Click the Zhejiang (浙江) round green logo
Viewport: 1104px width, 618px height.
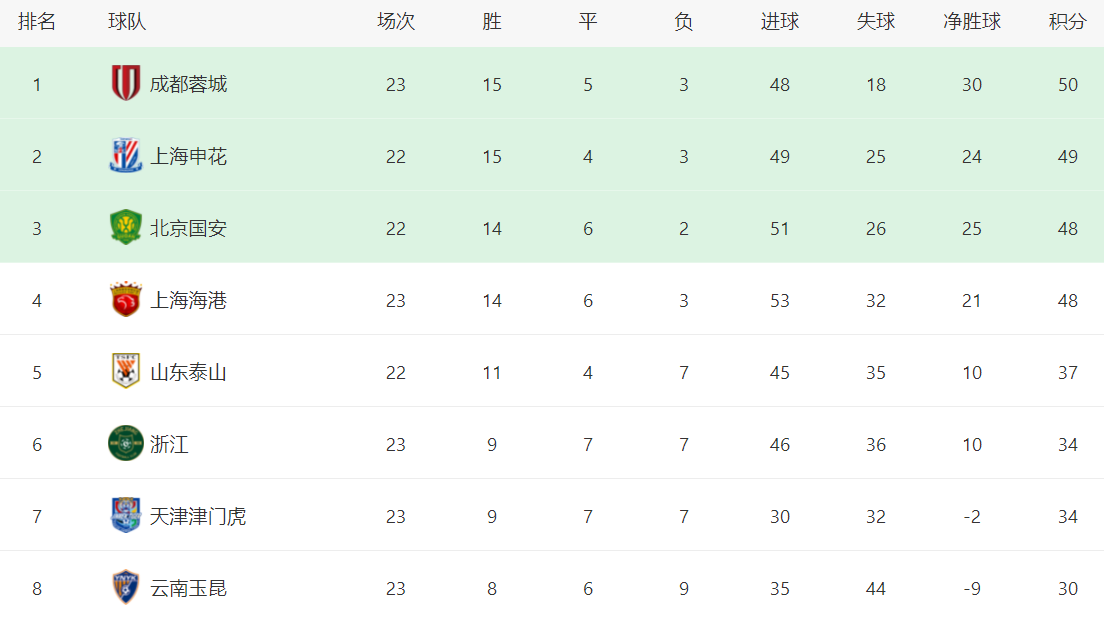coord(126,443)
